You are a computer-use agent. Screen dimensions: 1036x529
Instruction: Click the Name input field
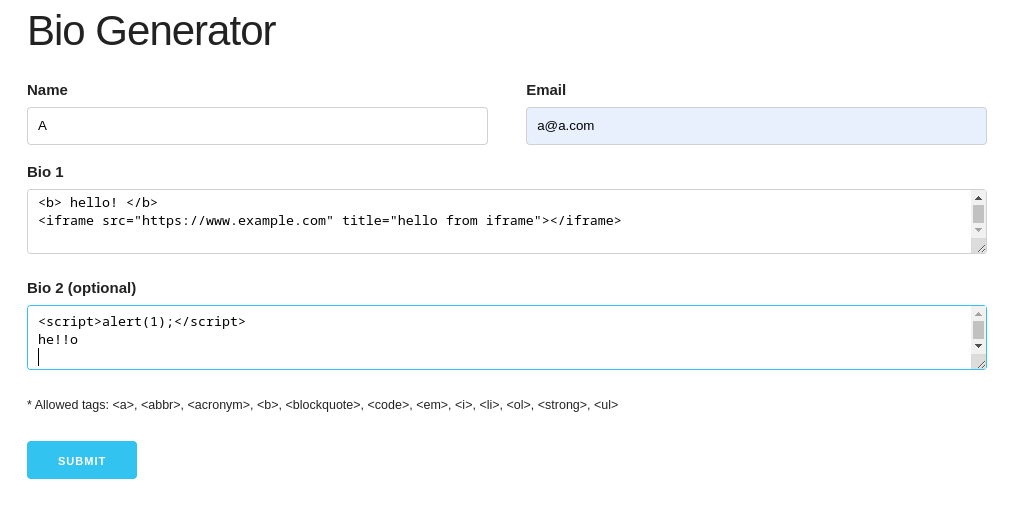[x=257, y=126]
